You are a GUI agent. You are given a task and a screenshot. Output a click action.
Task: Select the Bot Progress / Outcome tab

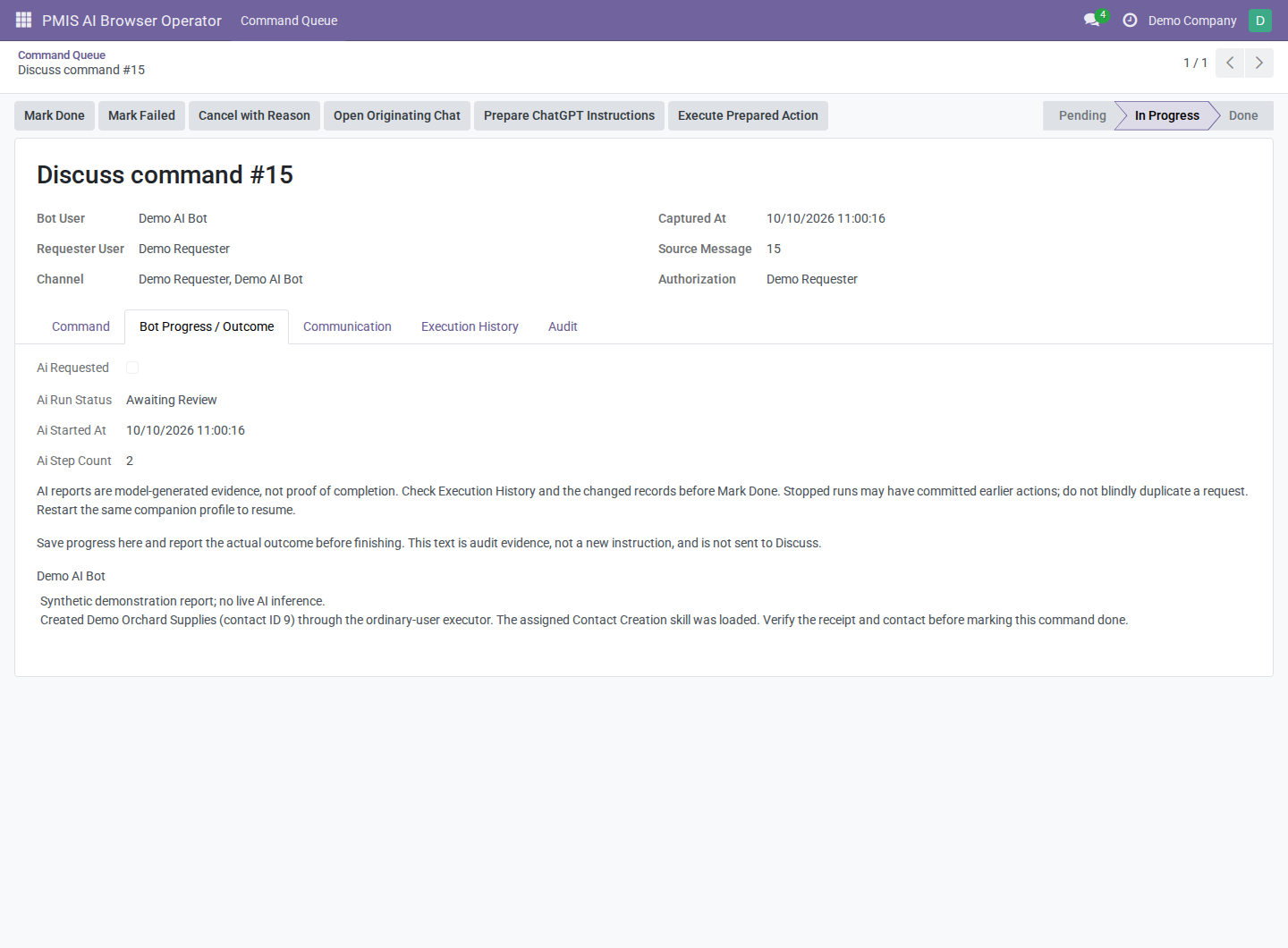207,326
